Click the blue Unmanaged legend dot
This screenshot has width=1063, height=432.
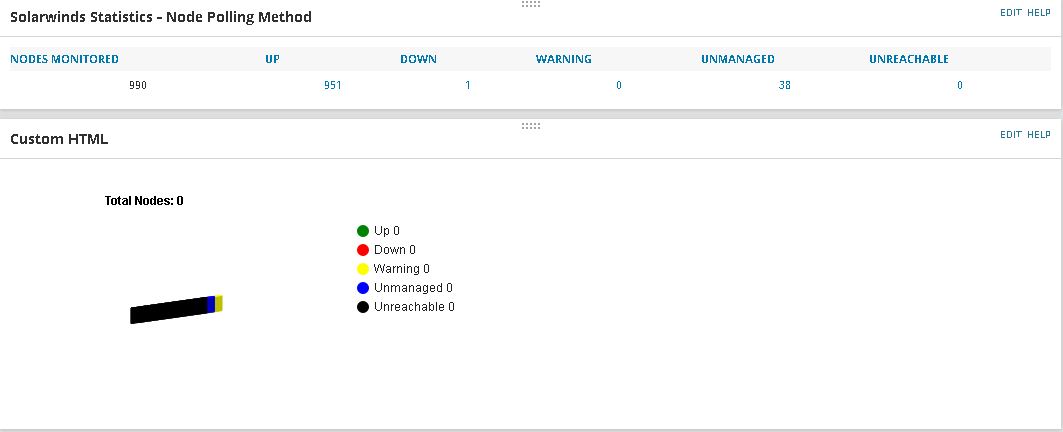point(363,288)
